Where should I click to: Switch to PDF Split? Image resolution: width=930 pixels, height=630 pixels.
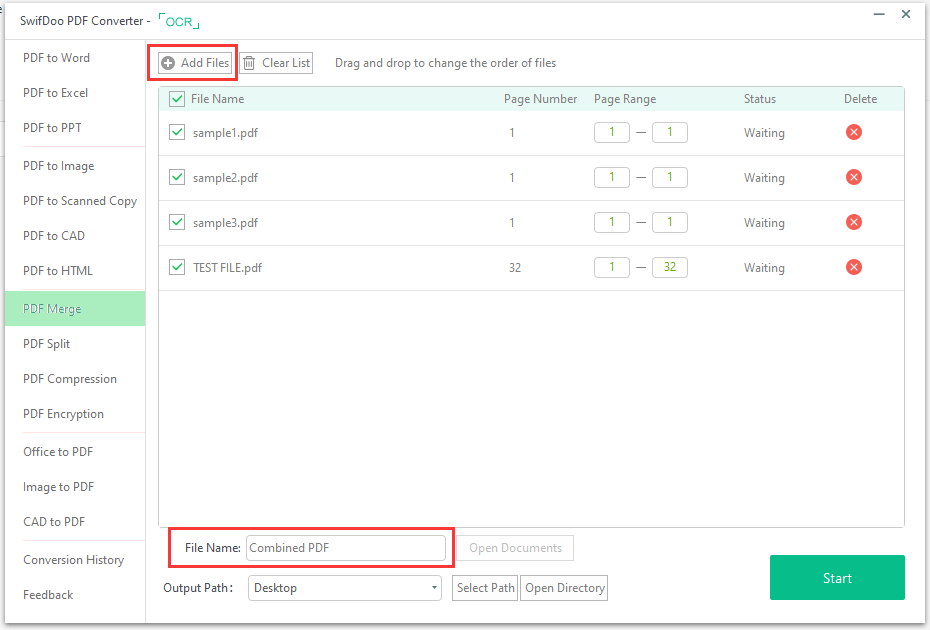click(46, 344)
